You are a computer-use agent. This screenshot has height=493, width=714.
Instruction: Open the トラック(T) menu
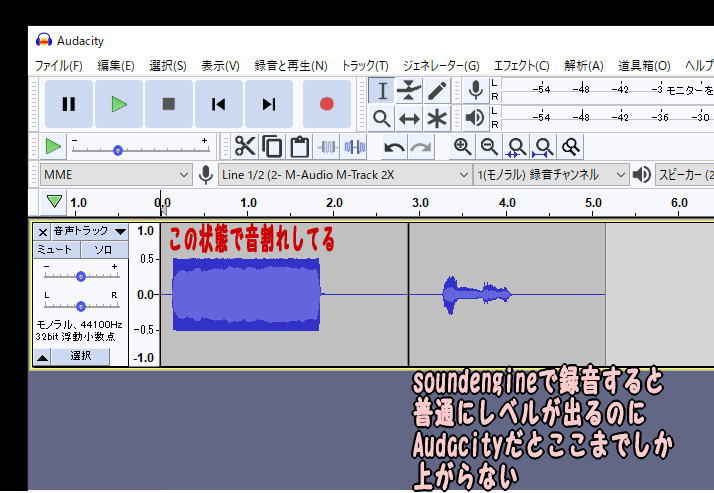[365, 66]
